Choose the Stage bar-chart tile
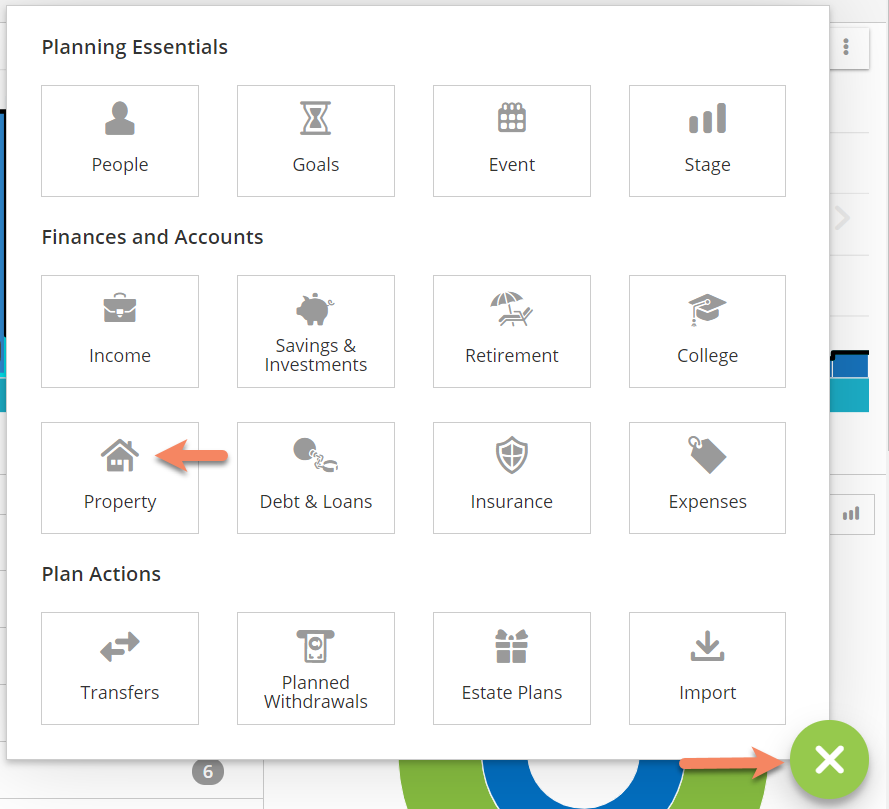 coord(707,141)
